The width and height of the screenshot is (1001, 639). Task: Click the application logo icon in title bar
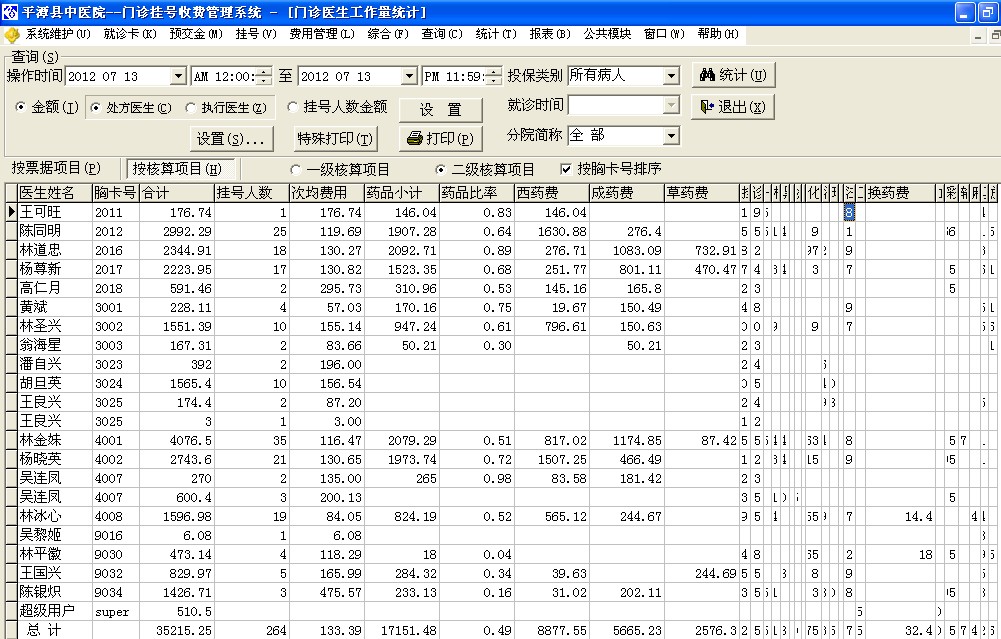10,11
